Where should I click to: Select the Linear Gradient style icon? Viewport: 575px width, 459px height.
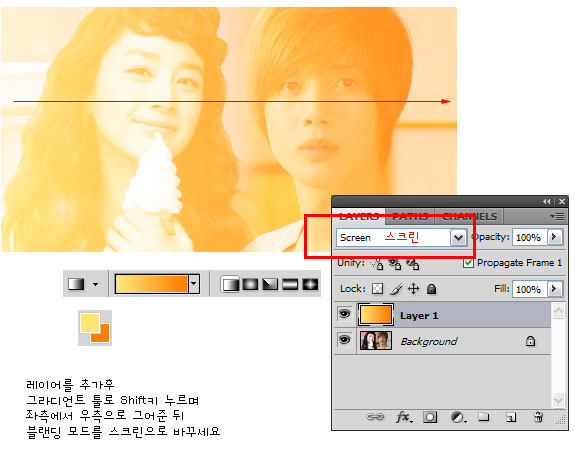click(230, 284)
